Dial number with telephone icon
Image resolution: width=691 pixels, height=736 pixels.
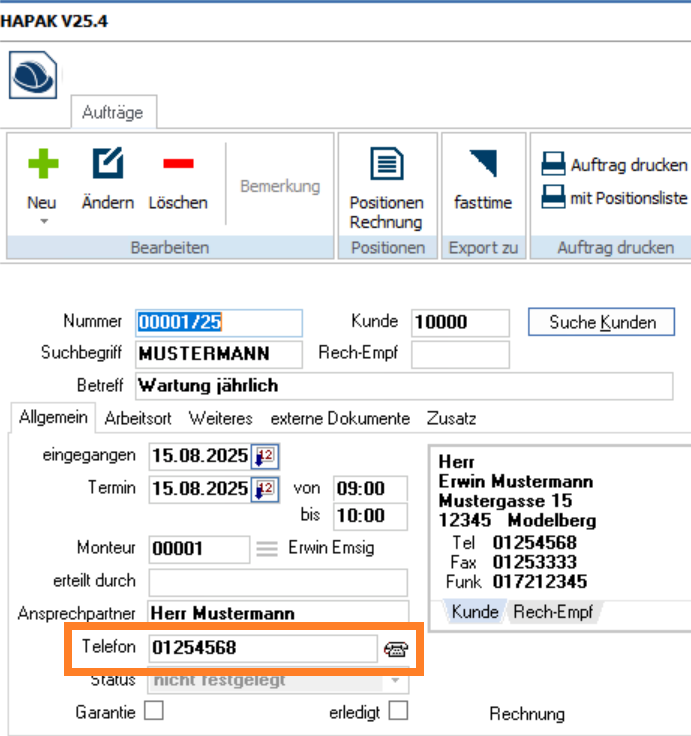pyautogui.click(x=396, y=649)
